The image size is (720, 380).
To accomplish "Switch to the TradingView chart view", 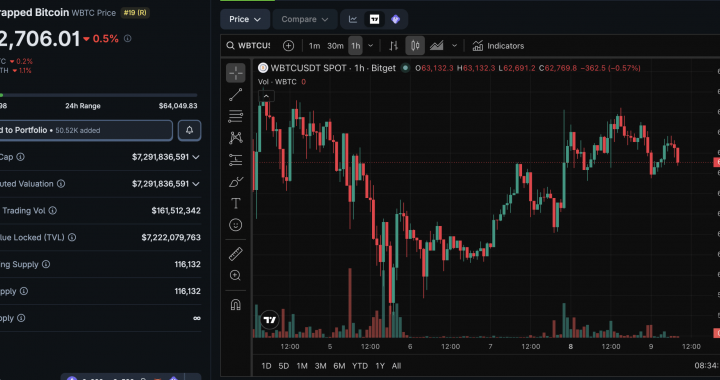I will point(374,19).
